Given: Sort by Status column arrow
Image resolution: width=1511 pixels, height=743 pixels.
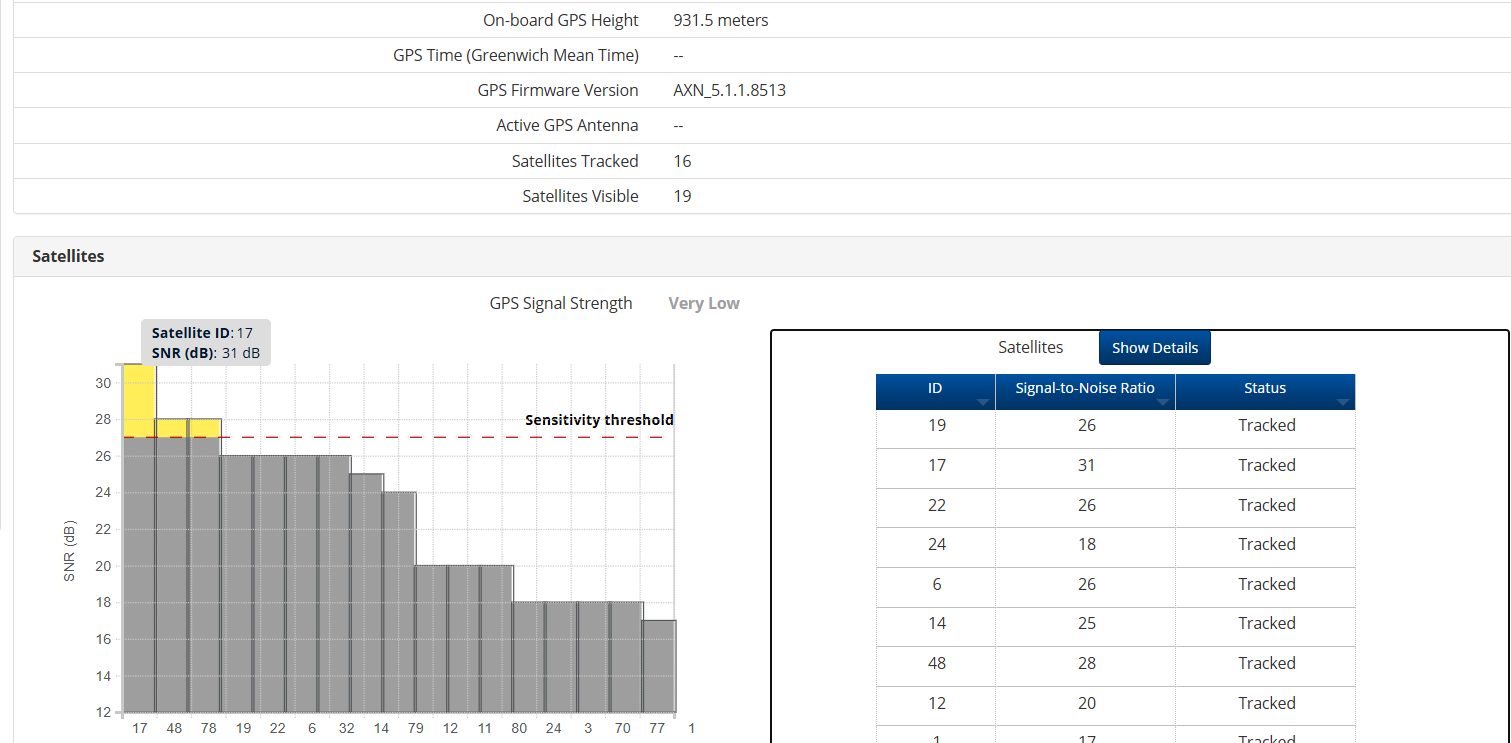Looking at the screenshot, I should pyautogui.click(x=1342, y=402).
